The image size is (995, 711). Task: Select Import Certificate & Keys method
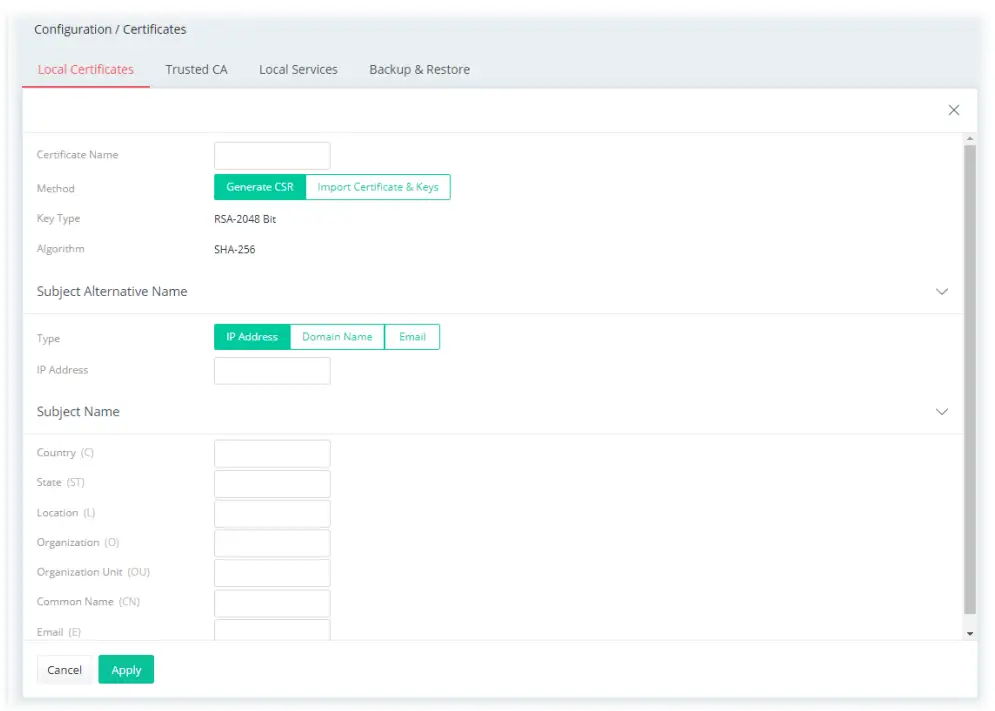click(x=379, y=187)
